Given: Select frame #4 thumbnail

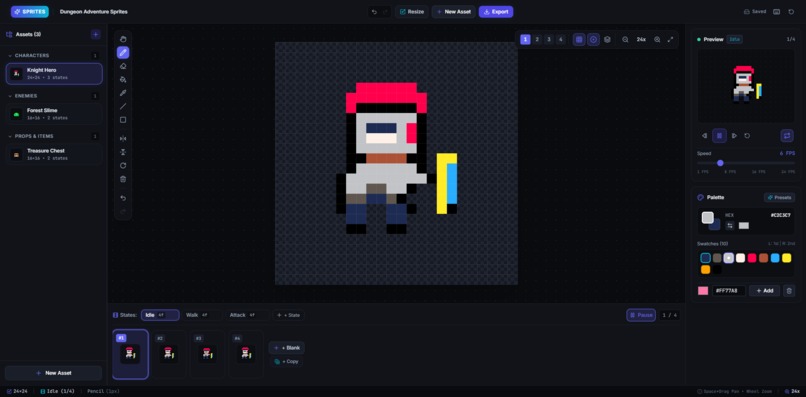Looking at the screenshot, I should (246, 354).
